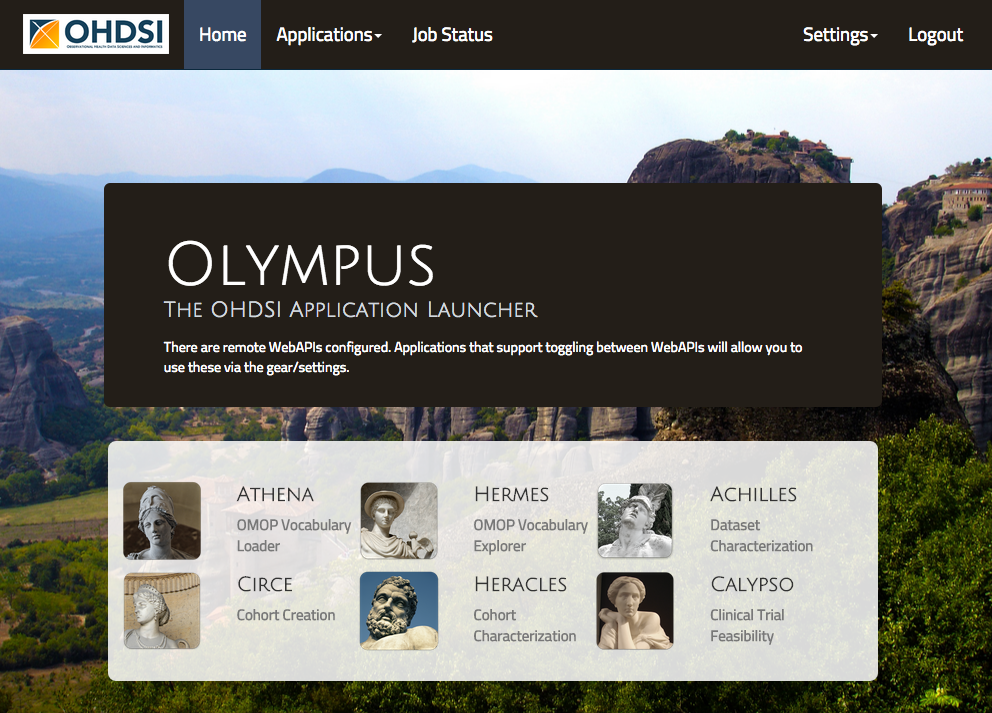Open the Job Status page

[x=452, y=35]
